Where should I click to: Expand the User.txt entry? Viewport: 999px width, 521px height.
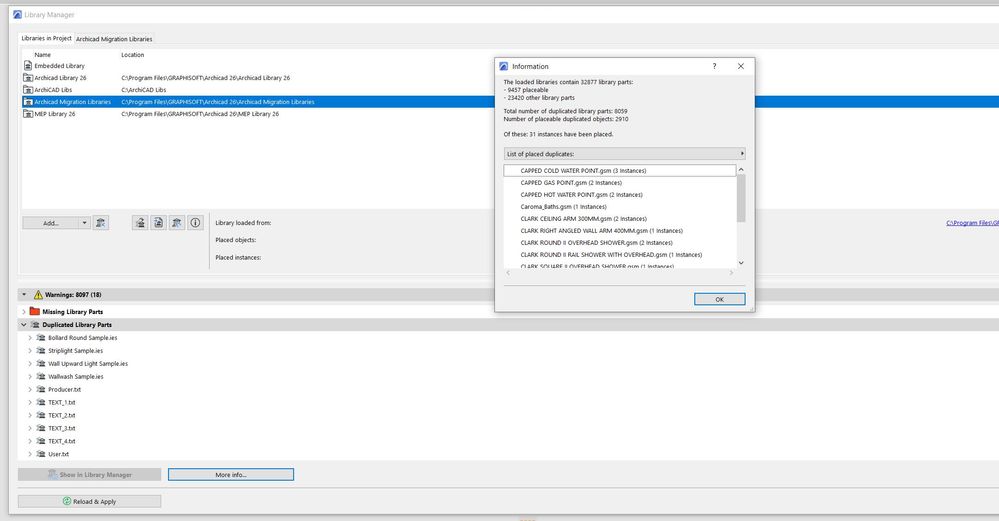pos(30,454)
